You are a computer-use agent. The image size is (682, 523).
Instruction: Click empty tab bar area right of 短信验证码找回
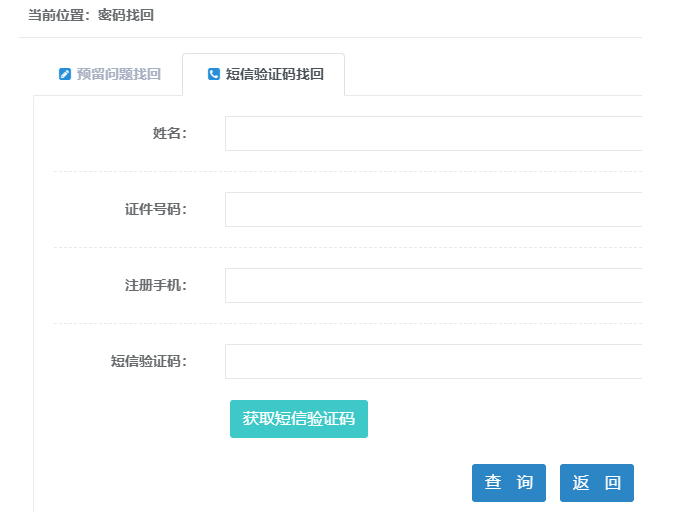(490, 74)
